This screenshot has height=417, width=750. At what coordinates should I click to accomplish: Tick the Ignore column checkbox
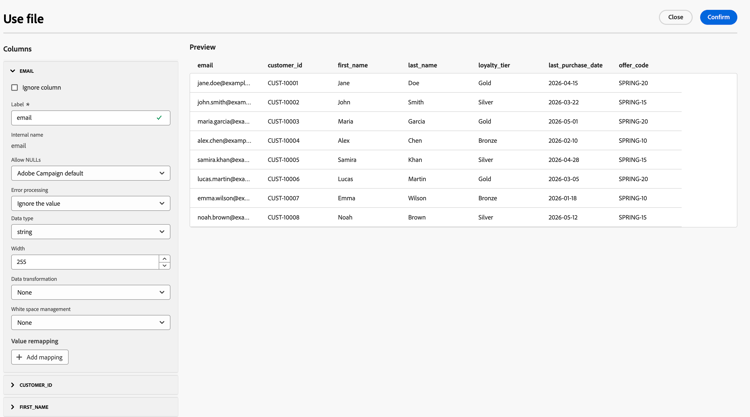14,88
